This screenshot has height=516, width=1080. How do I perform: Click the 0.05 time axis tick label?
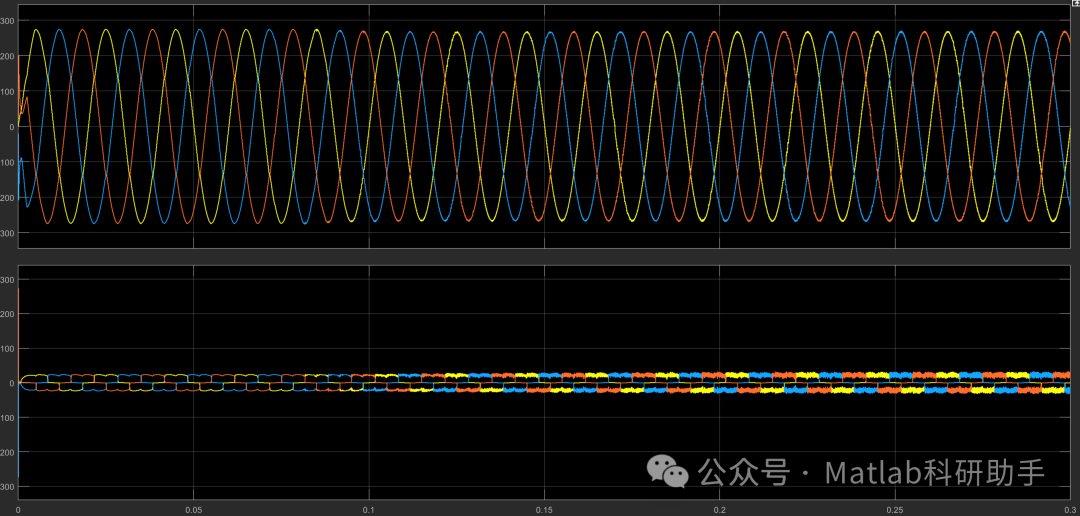tap(194, 510)
